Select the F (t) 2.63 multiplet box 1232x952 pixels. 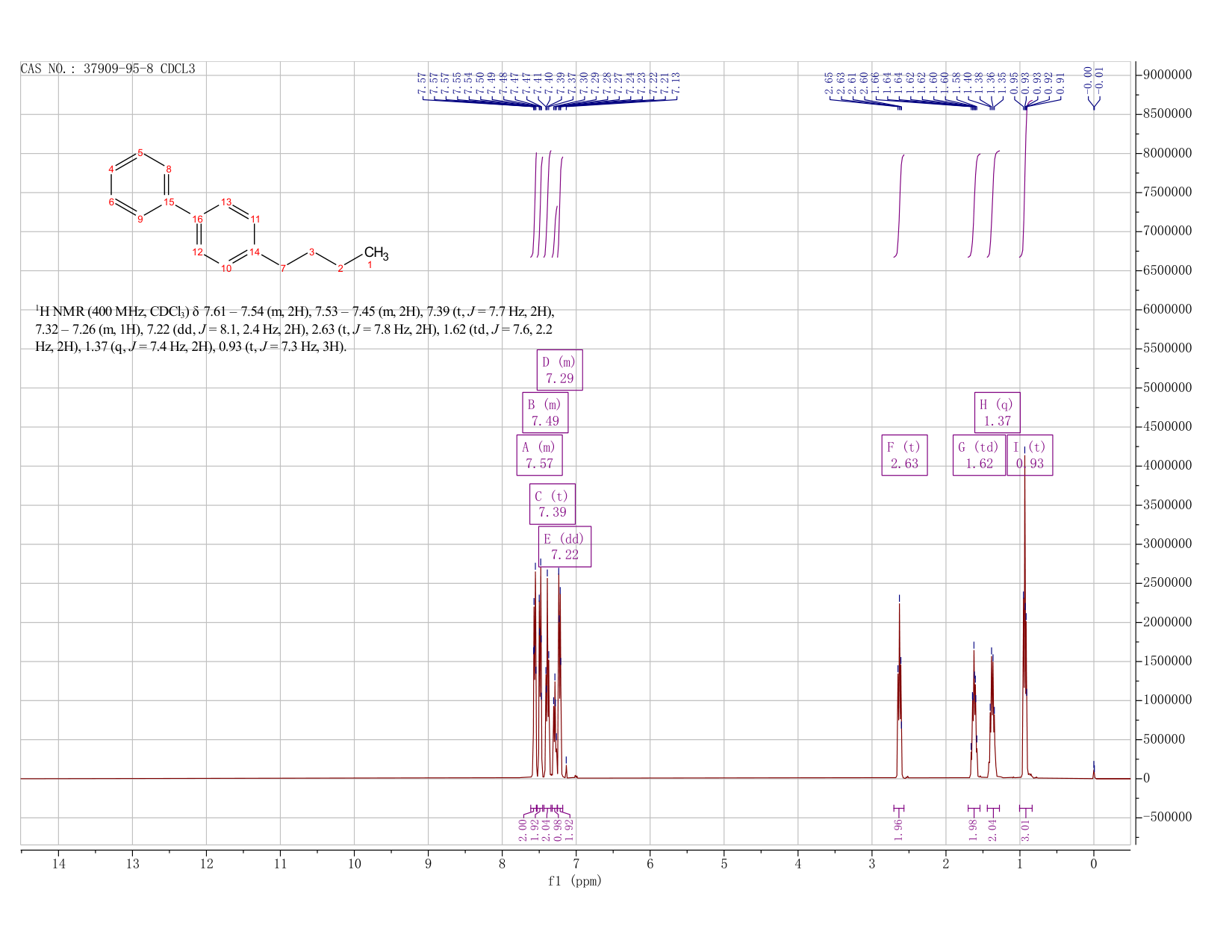904,455
